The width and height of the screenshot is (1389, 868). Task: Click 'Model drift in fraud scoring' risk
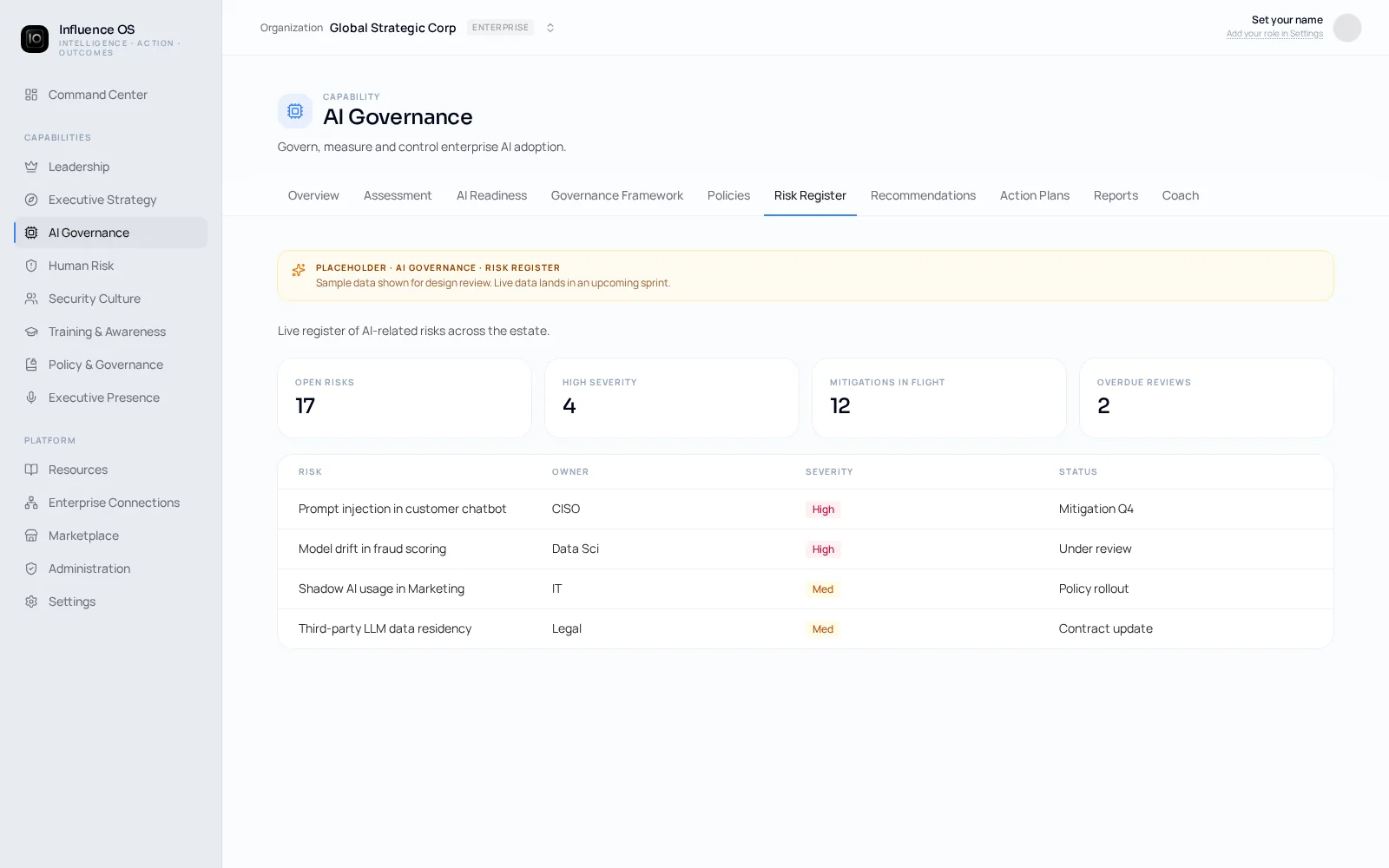point(372,549)
